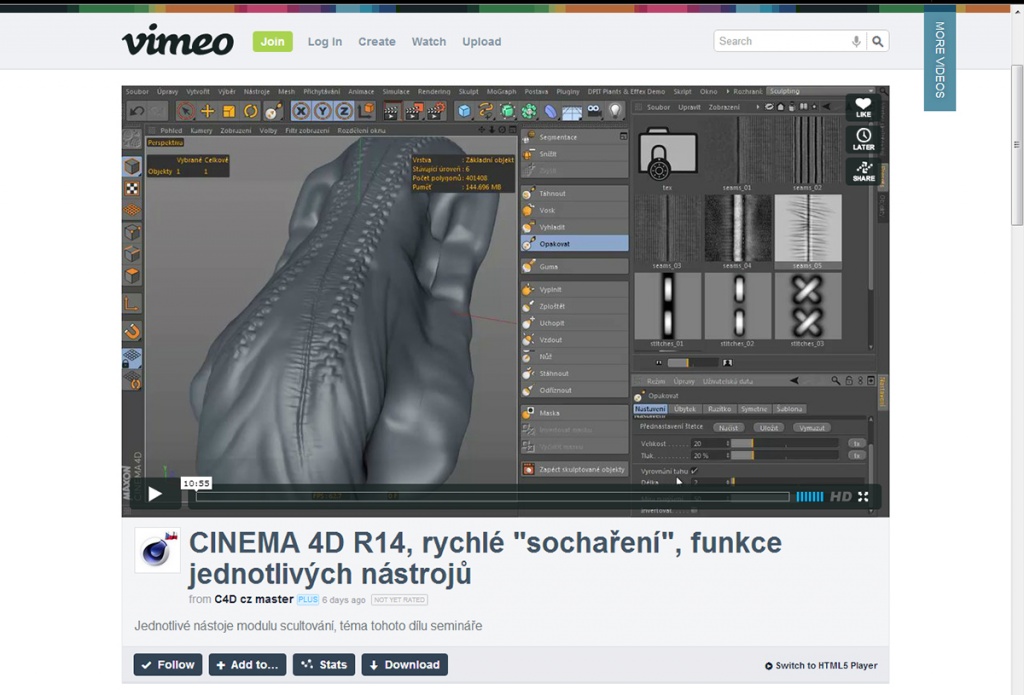This screenshot has width=1024, height=695.
Task: Select the Guma sculpt brush
Action: tap(575, 267)
